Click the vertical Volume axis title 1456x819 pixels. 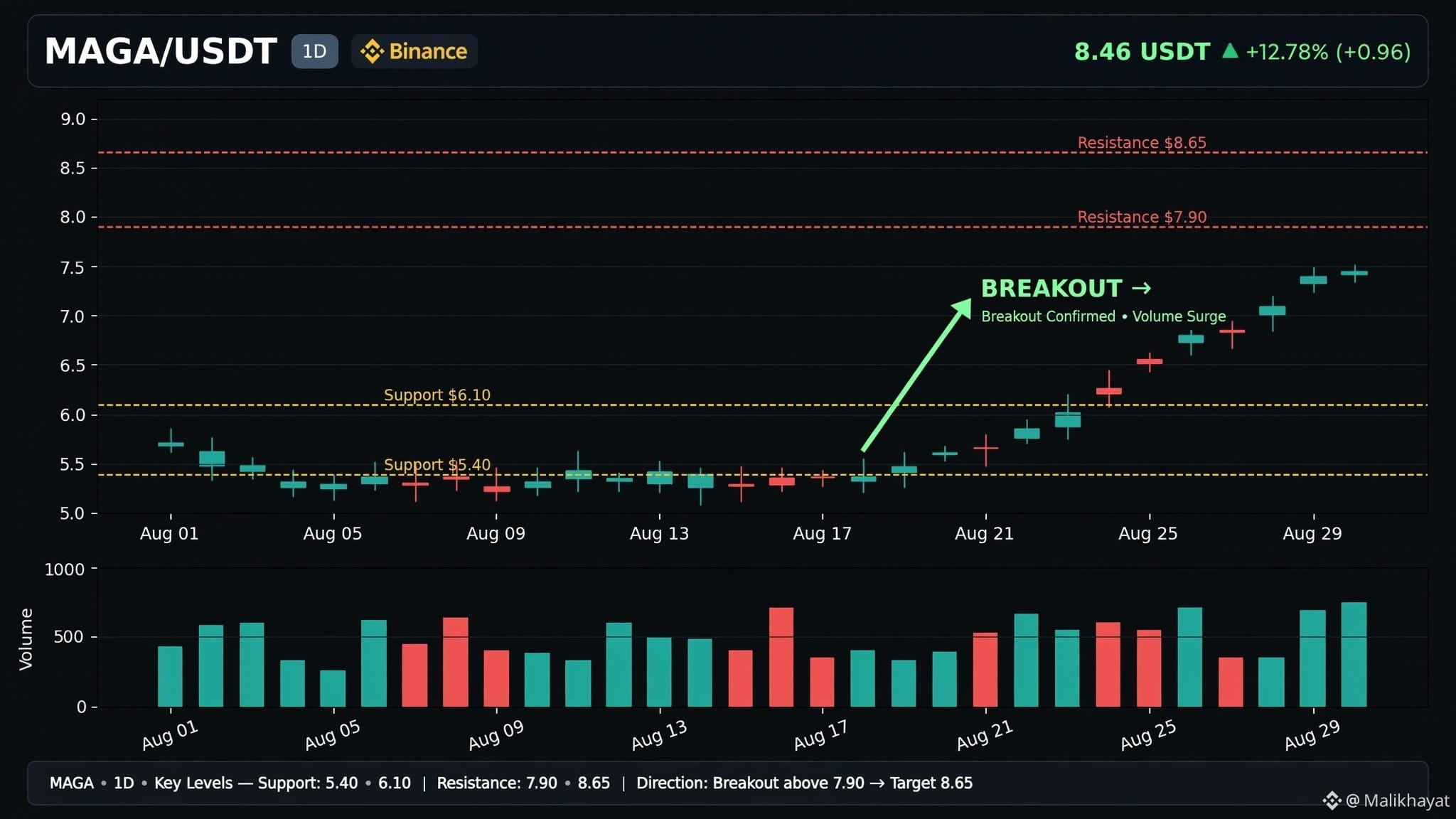click(26, 638)
